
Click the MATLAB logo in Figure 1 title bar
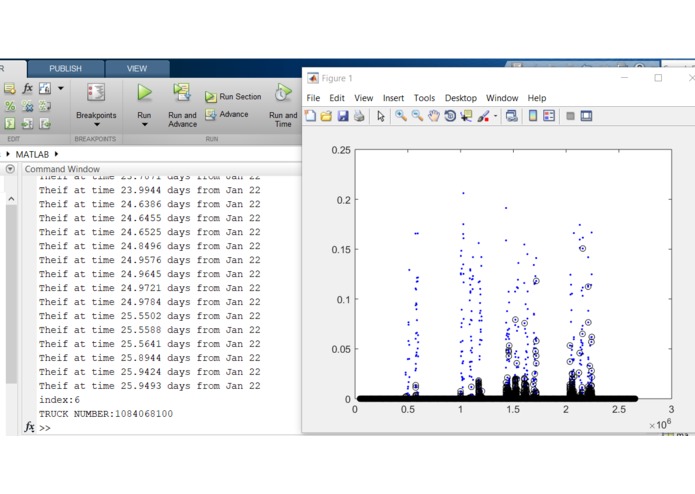click(312, 78)
